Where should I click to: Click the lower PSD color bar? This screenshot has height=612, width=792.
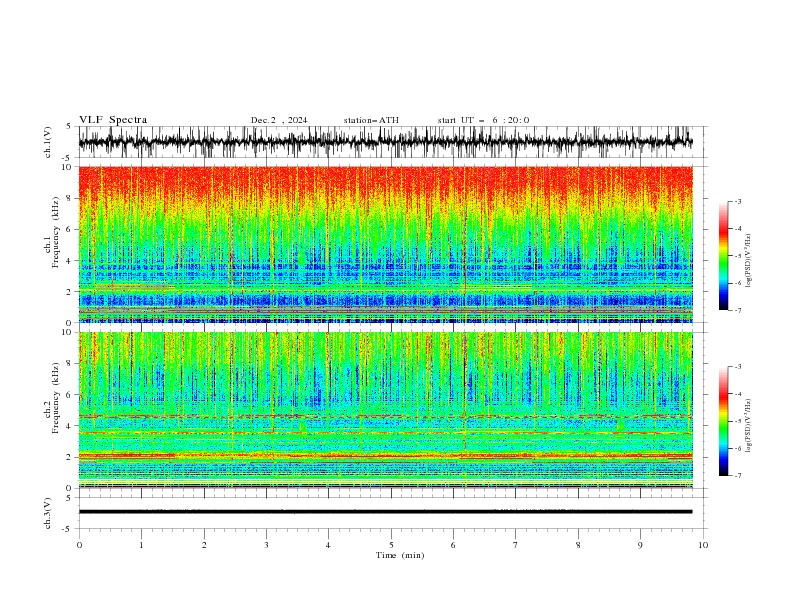point(723,421)
